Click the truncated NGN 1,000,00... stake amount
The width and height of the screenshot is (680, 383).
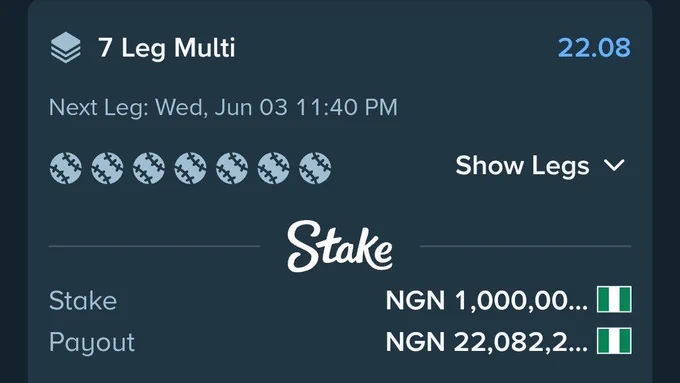pos(487,300)
